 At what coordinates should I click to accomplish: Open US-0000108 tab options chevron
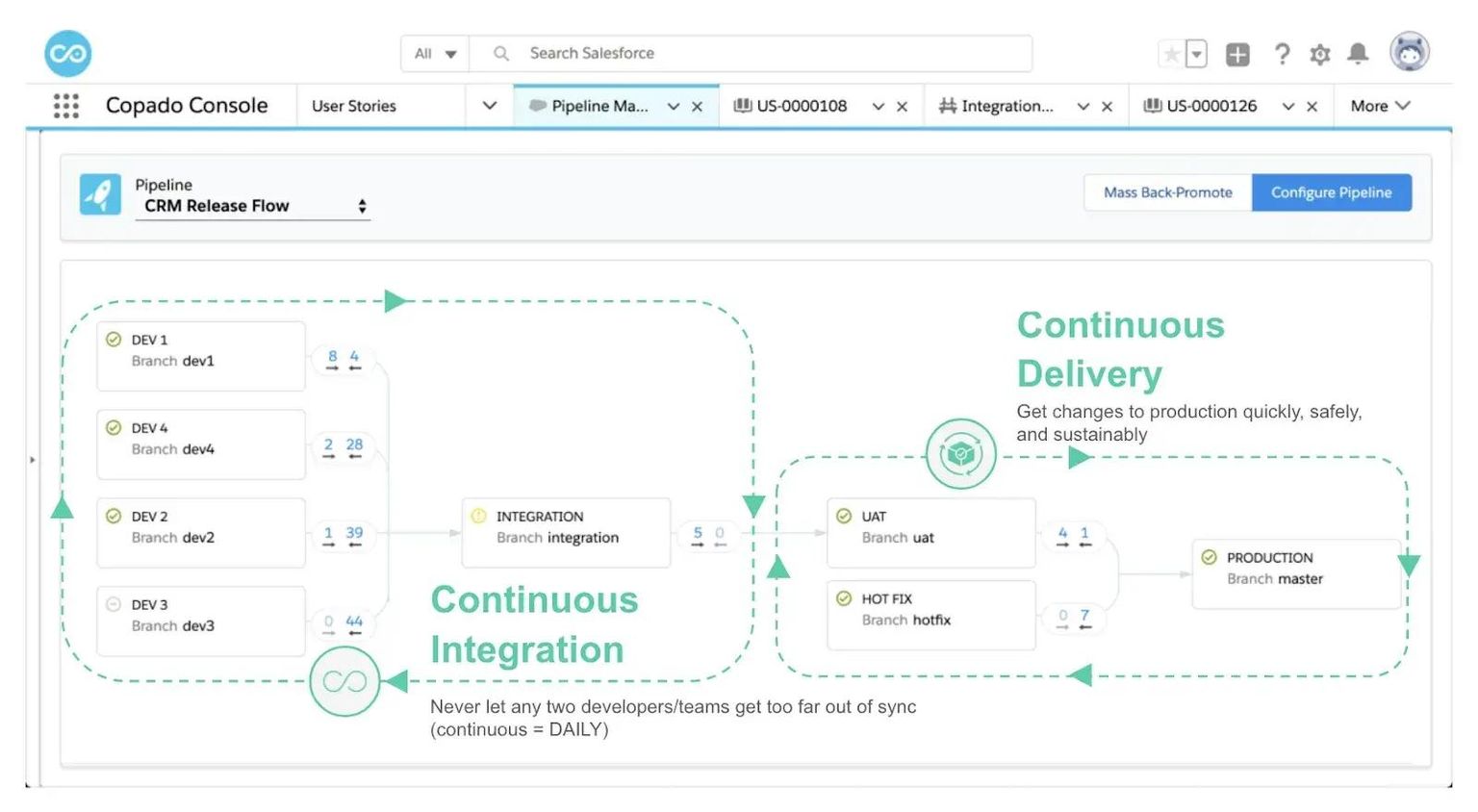click(878, 107)
